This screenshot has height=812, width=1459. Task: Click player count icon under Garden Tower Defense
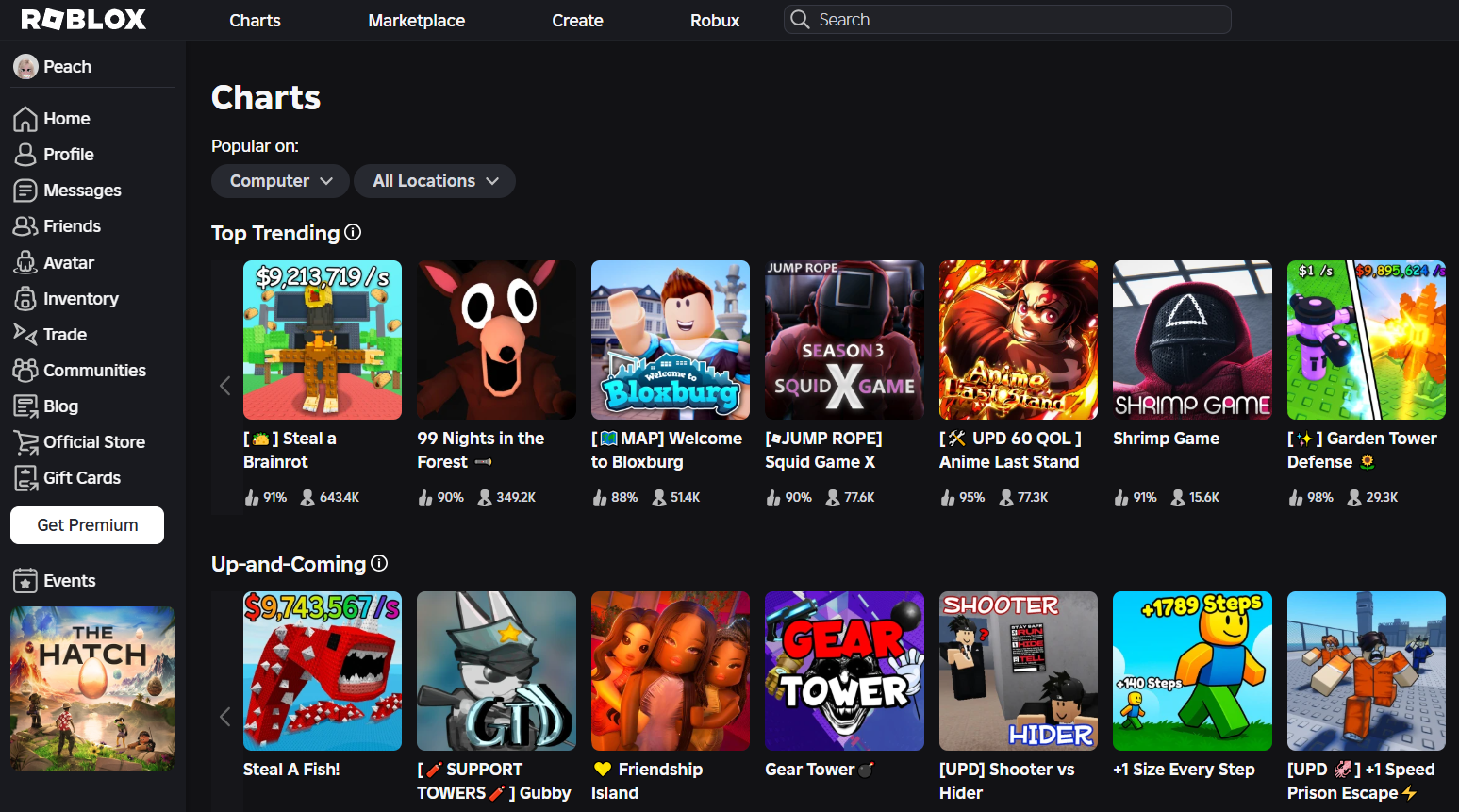[x=1354, y=497]
